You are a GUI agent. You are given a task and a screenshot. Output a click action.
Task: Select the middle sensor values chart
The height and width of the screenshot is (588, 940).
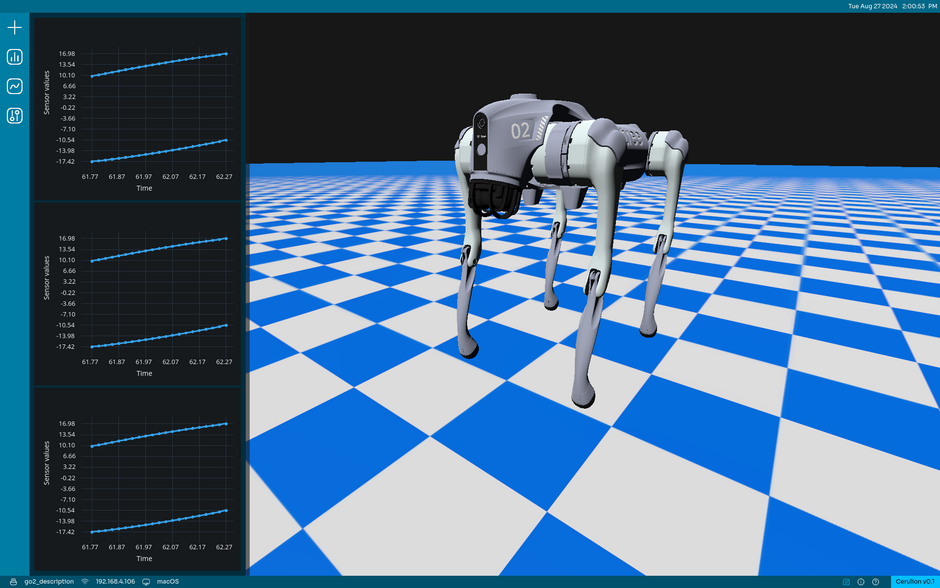click(138, 294)
